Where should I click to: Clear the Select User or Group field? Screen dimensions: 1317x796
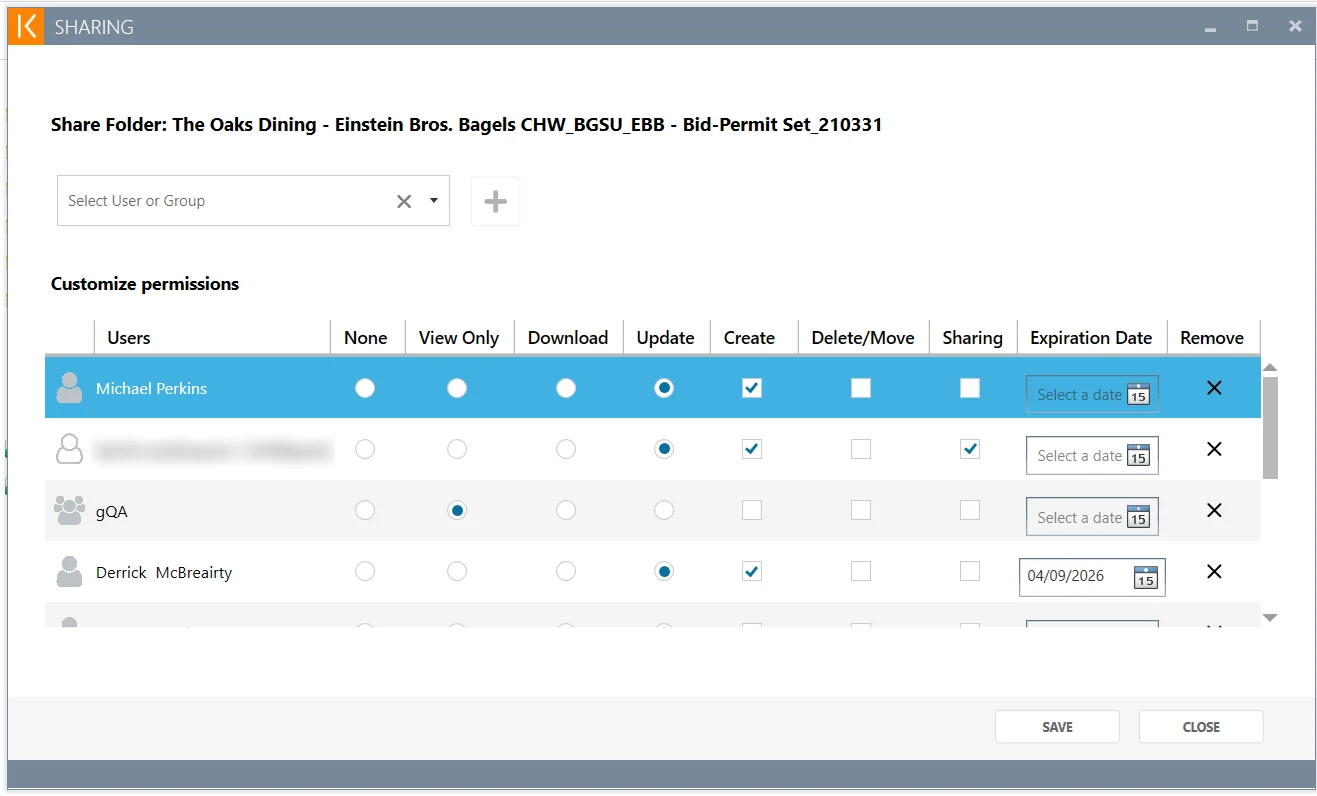tap(404, 201)
